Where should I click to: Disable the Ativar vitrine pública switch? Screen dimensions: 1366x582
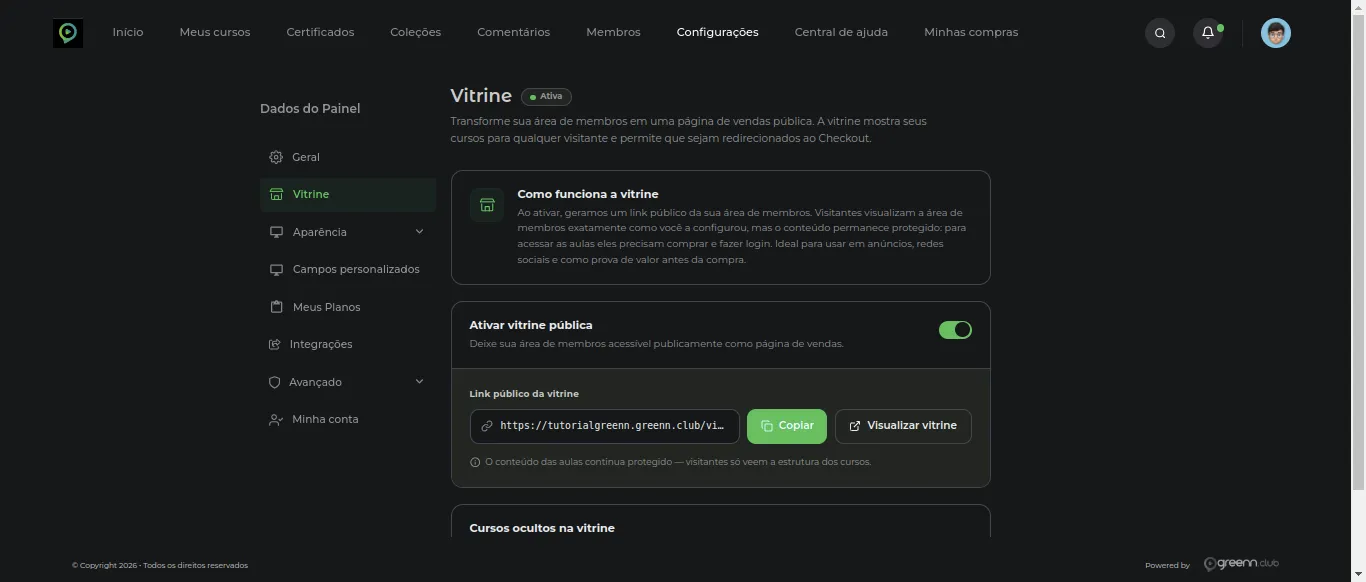(955, 330)
